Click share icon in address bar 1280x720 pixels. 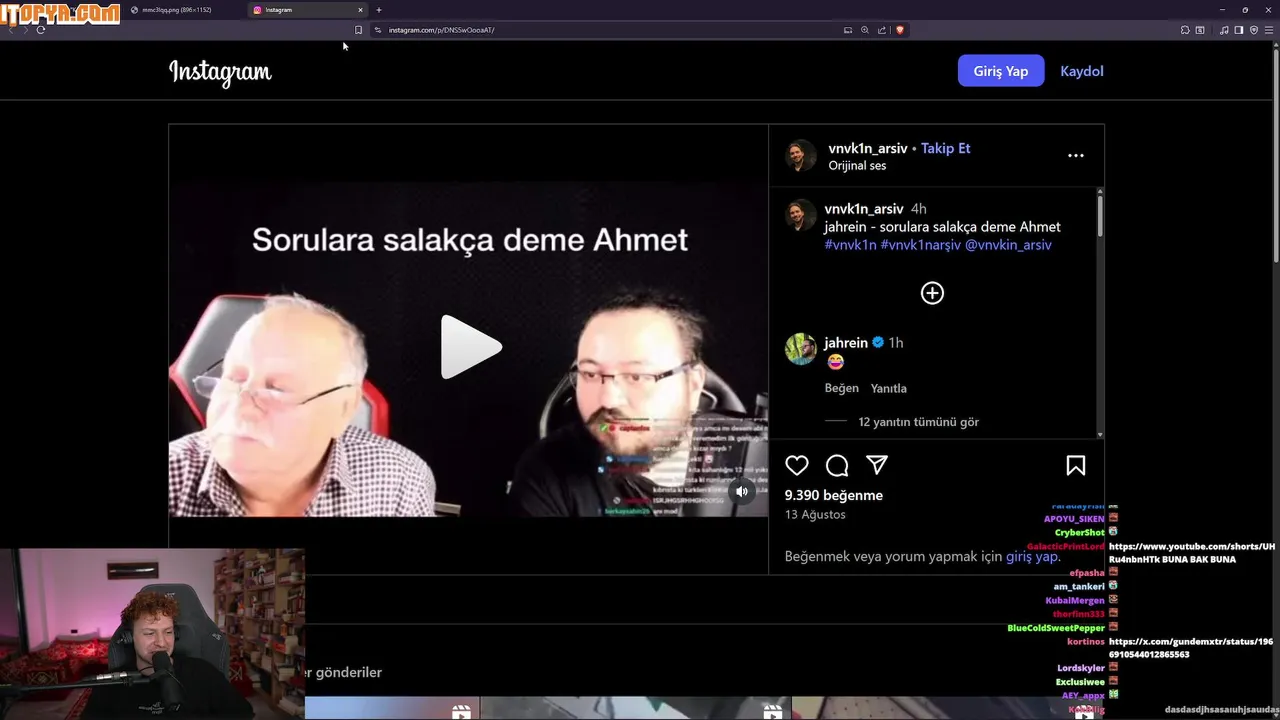(x=882, y=30)
